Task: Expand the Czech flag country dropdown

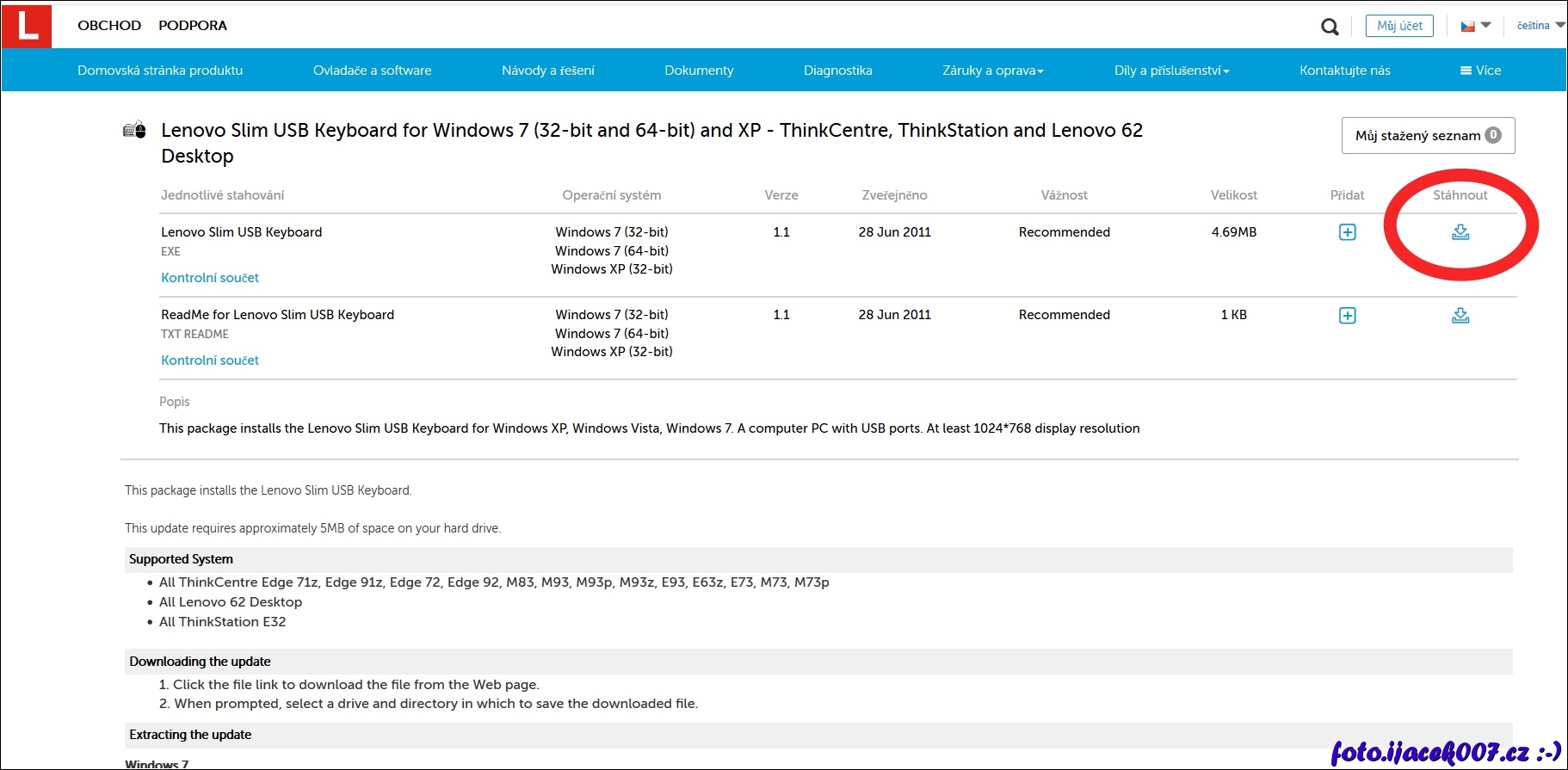Action: coord(1475,26)
